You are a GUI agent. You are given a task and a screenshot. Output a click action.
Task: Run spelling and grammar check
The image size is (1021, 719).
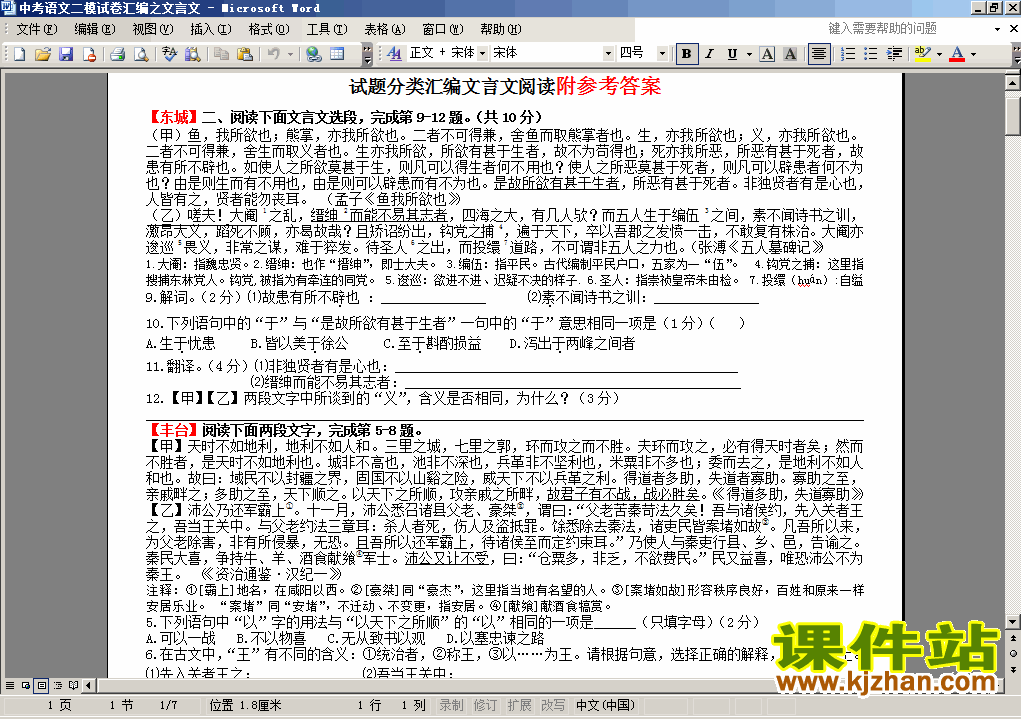tap(170, 54)
